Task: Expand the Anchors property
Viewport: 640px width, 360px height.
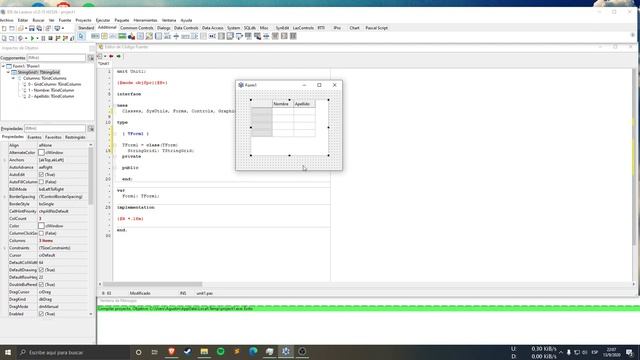Action: tap(5, 160)
